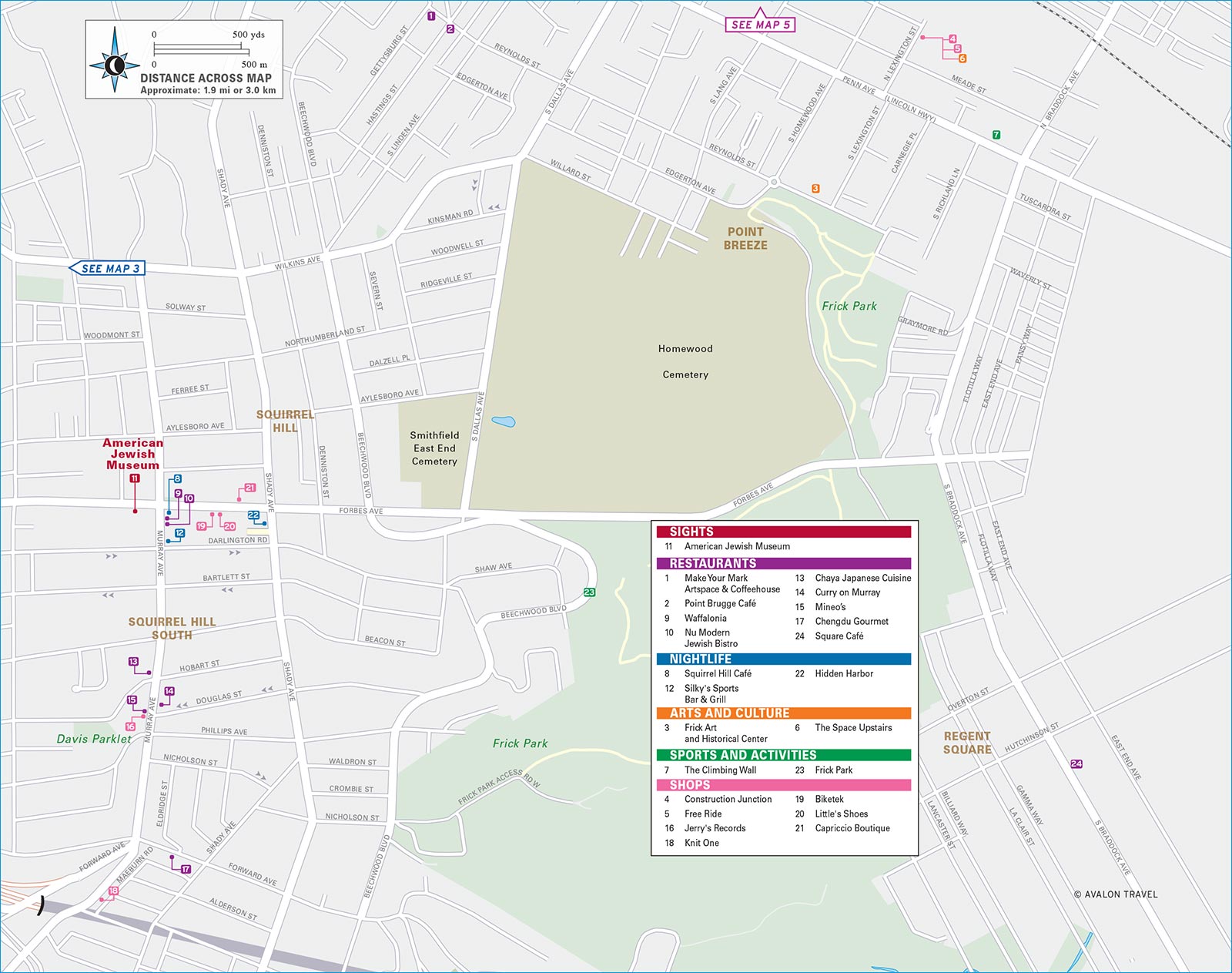
Task: Click the DISTANCE ACROSS MAP scale title
Action: (206, 78)
